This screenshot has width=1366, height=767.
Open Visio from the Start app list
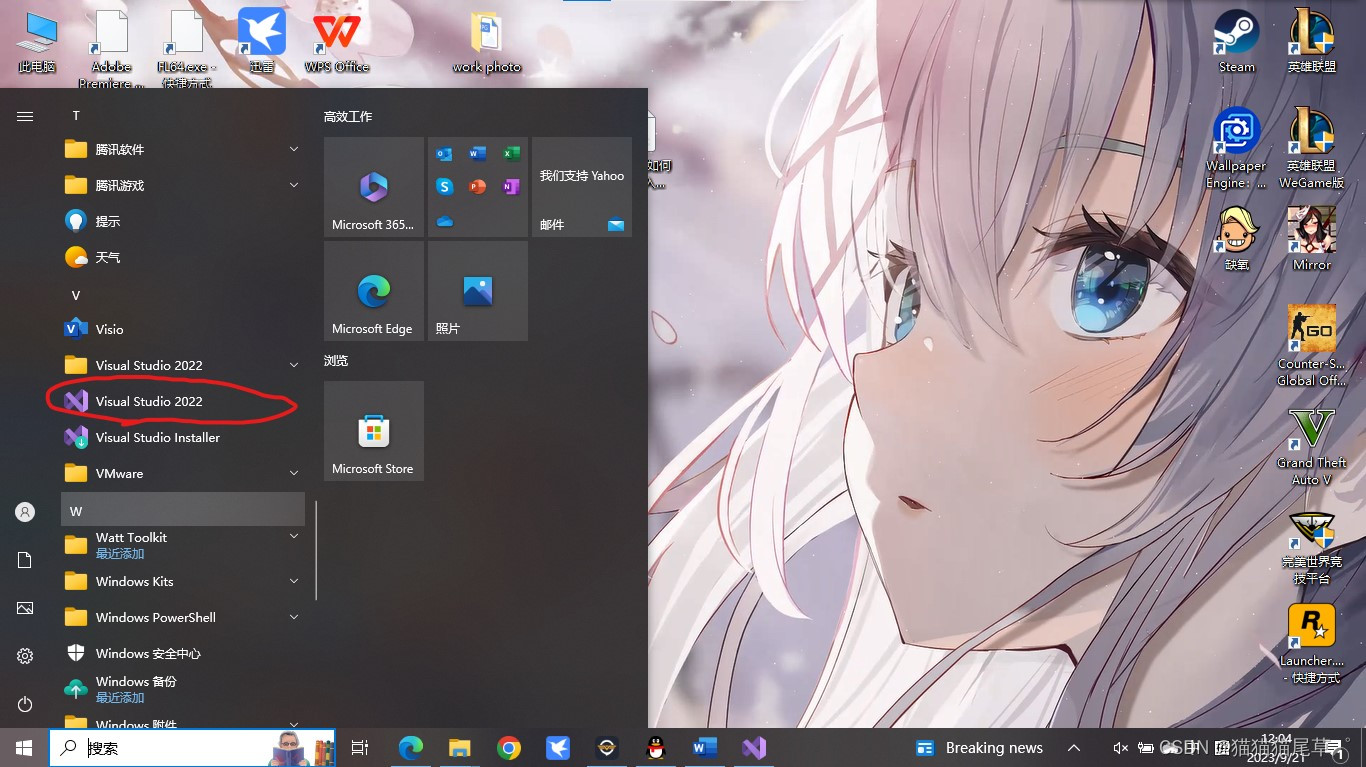coord(183,329)
